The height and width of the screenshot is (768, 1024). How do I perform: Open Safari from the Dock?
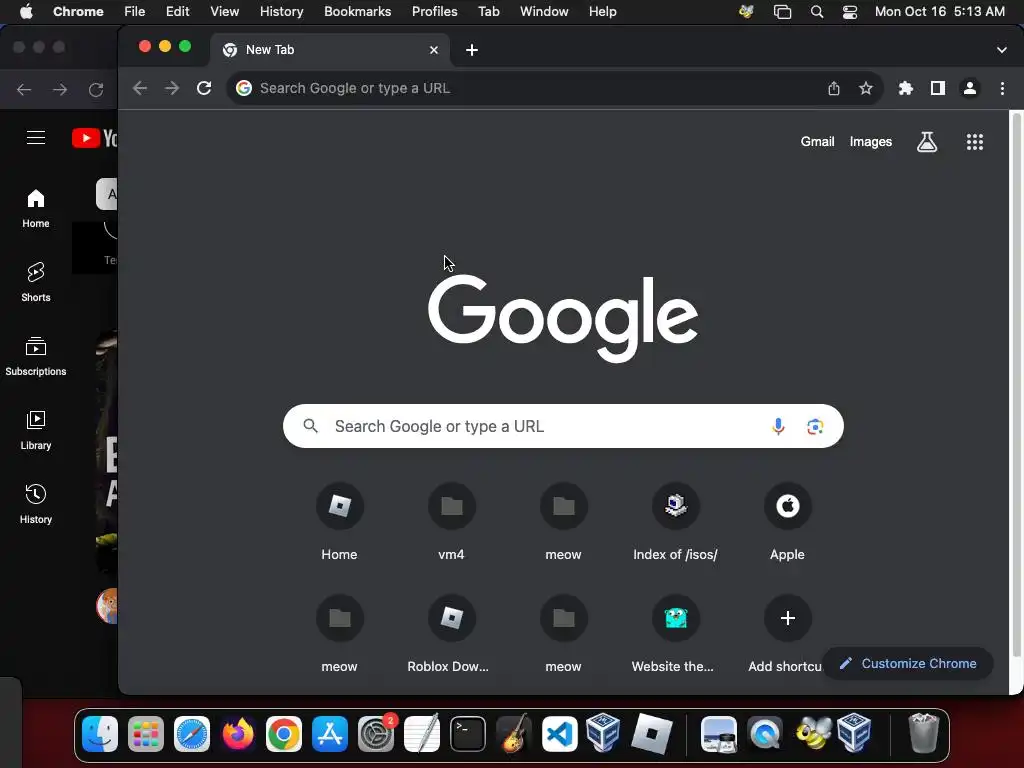point(192,734)
